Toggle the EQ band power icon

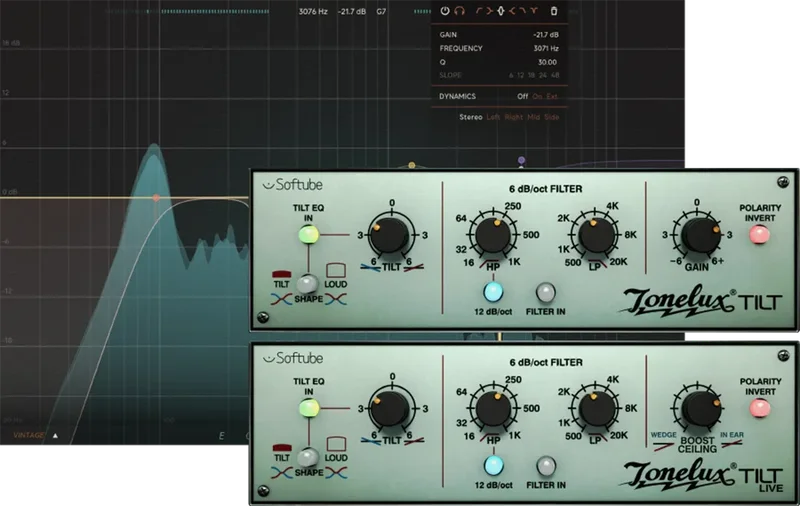(x=445, y=11)
